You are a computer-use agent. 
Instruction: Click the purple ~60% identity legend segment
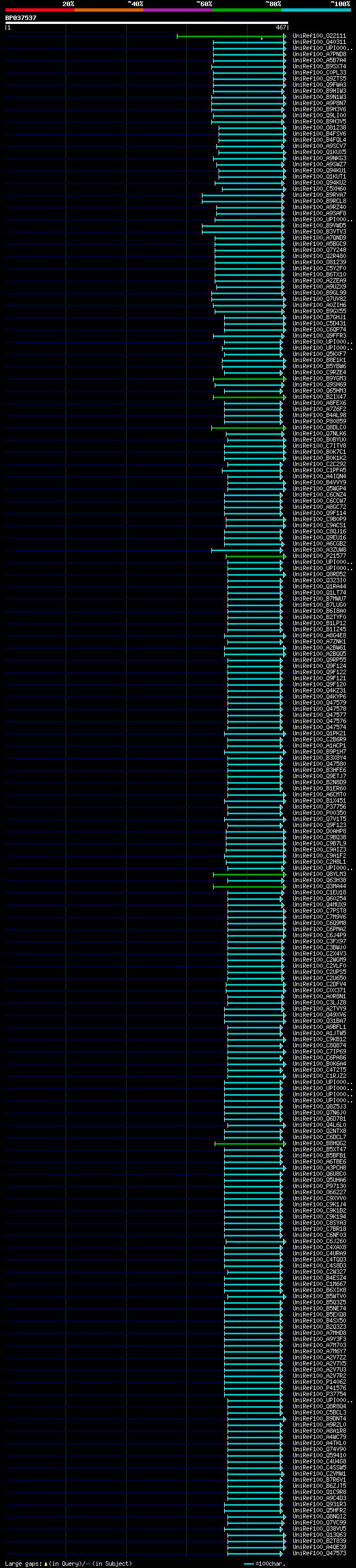pos(177,10)
